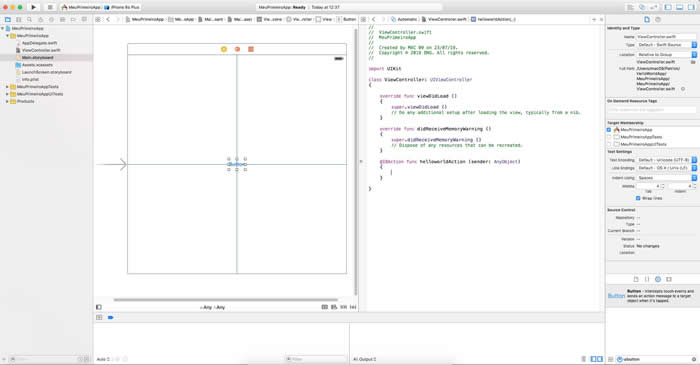Viewport: 700px width, 365px height.
Task: Expand the MeuPrimeiroAppTests folder
Action: point(7,87)
